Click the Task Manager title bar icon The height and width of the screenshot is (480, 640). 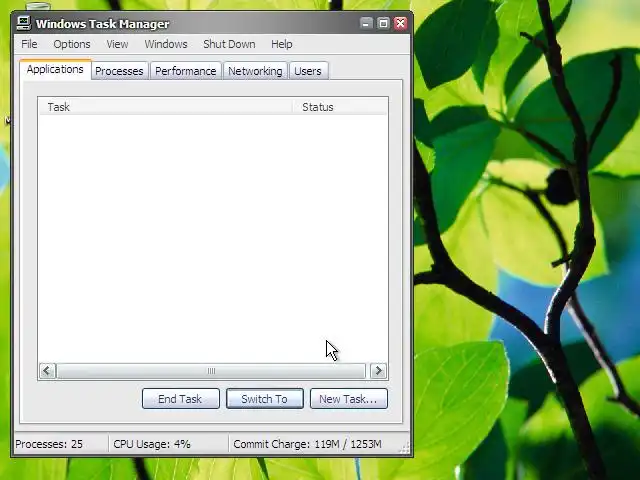[24, 23]
